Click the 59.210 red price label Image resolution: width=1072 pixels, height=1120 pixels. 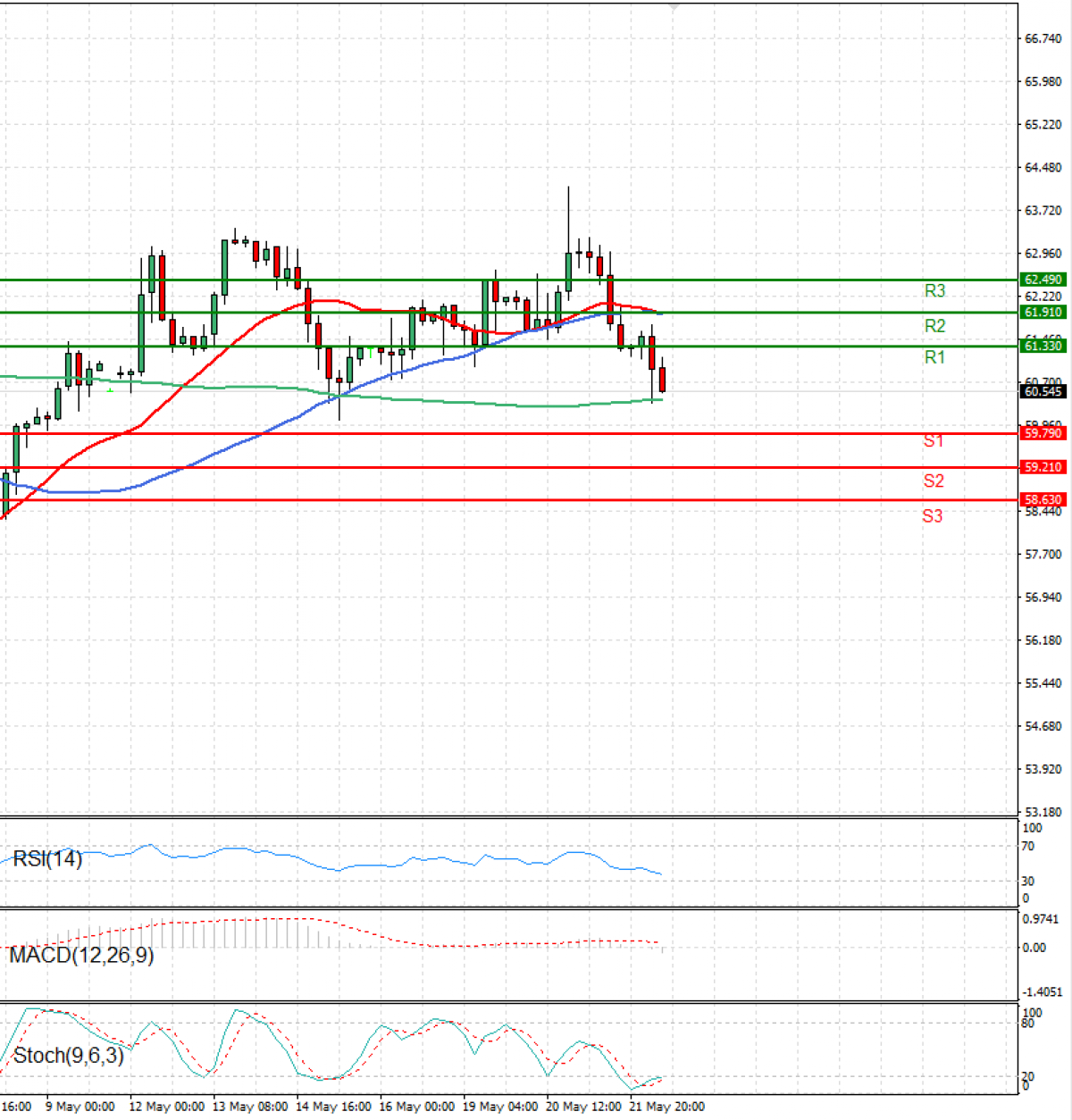click(x=1043, y=467)
